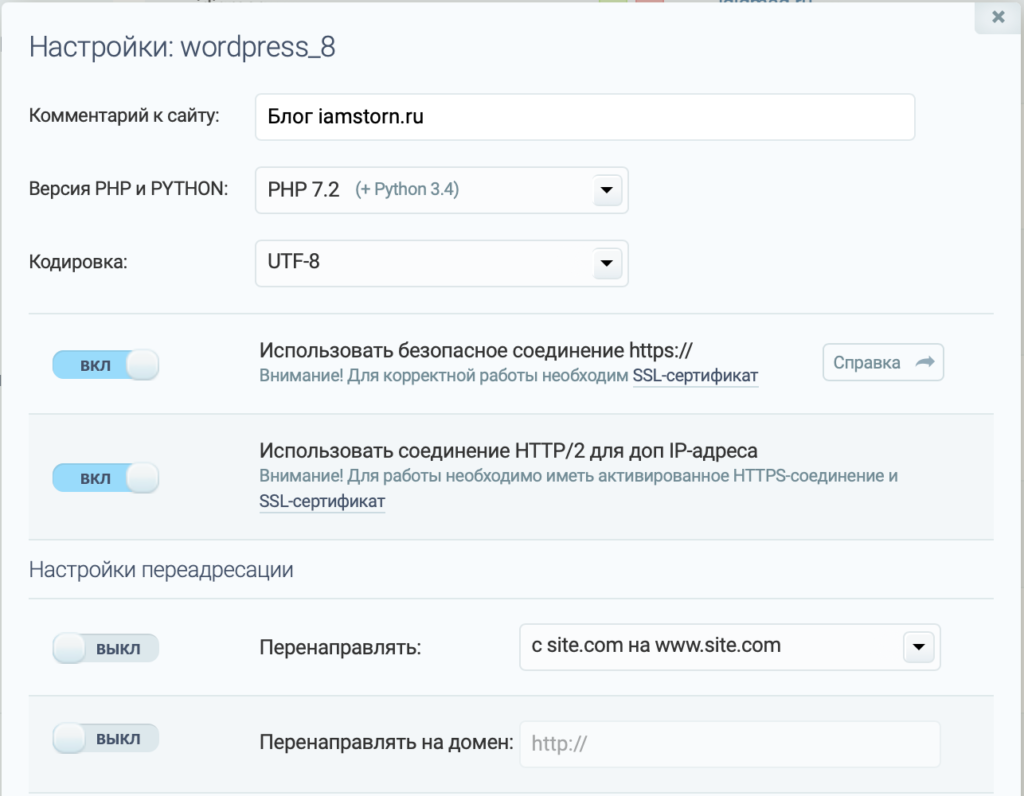Screen dimensions: 1024x796
Task: Open the Справка help button
Action: (x=883, y=362)
